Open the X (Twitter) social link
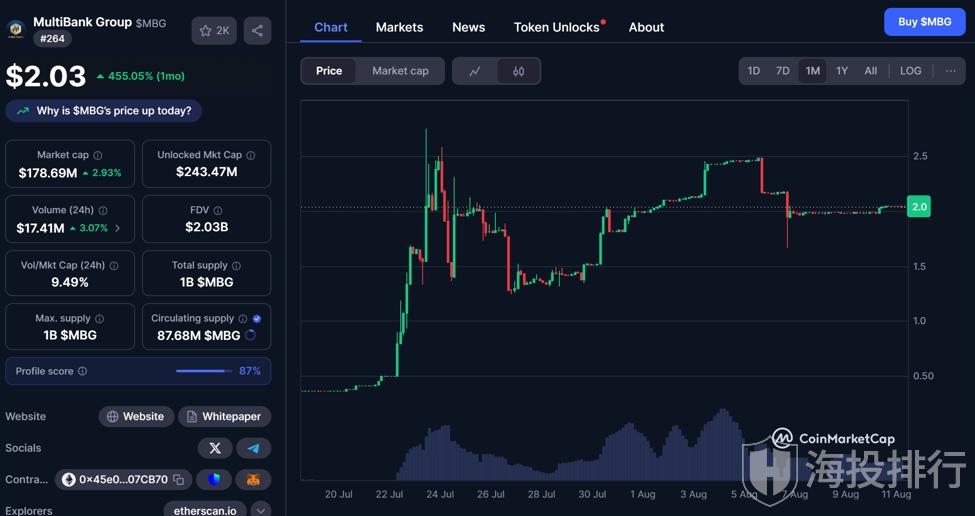The image size is (975, 516). click(215, 448)
